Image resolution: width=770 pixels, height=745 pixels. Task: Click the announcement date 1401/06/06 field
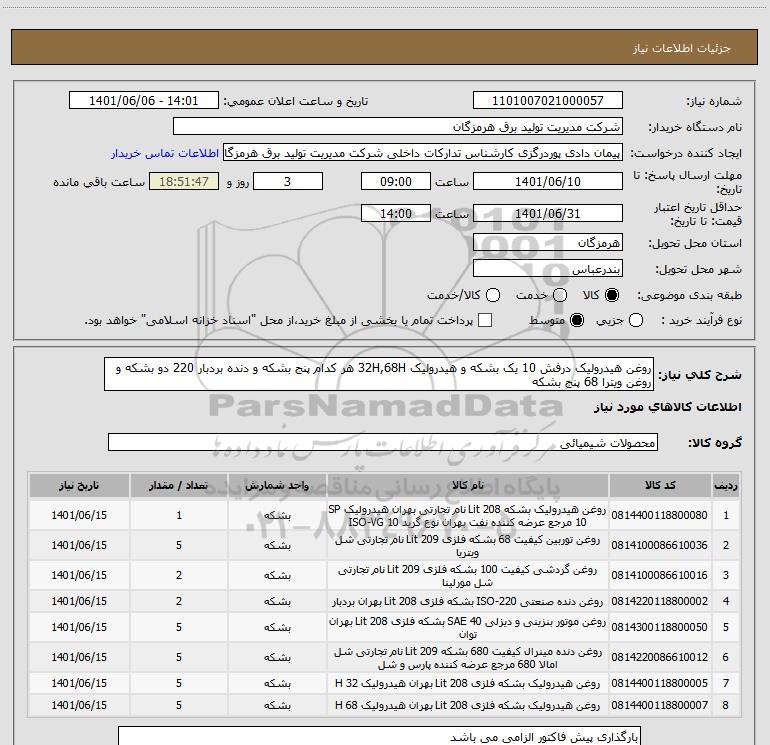tap(144, 101)
